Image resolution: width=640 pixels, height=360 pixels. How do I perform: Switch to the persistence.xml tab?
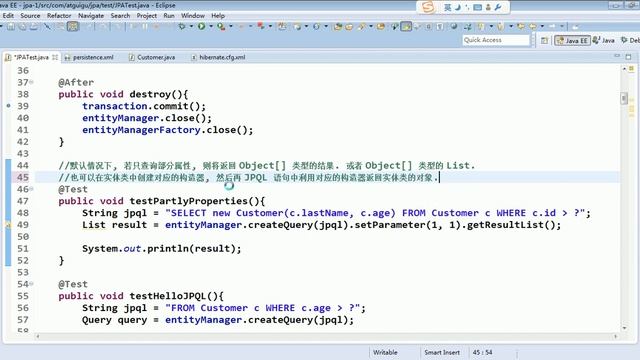[89, 57]
